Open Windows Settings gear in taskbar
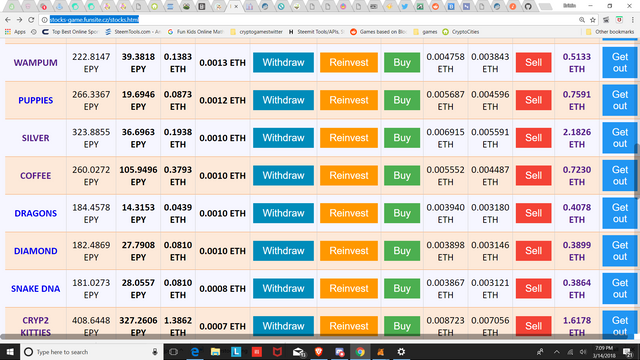Image resolution: width=640 pixels, height=360 pixels. (x=401, y=352)
